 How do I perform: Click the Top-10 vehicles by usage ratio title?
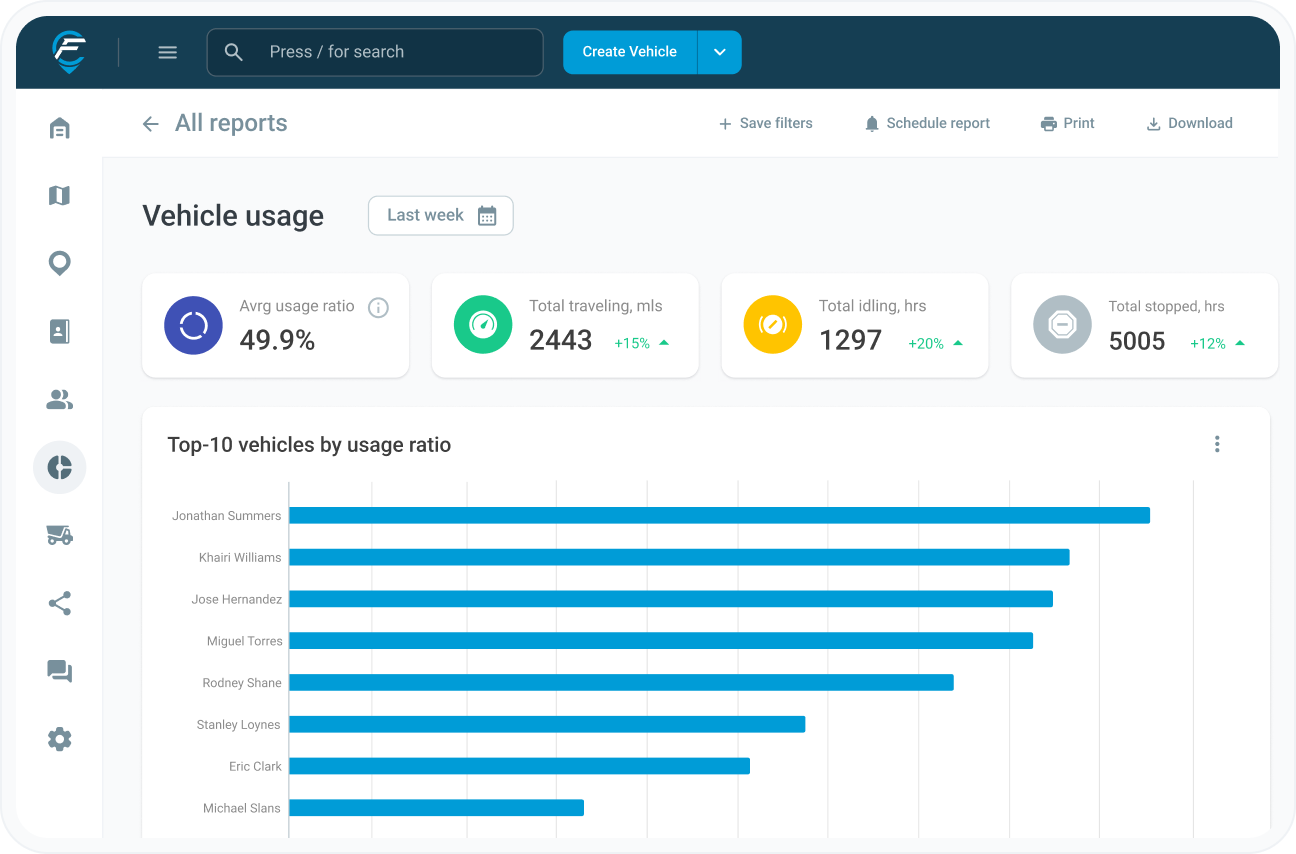(309, 445)
